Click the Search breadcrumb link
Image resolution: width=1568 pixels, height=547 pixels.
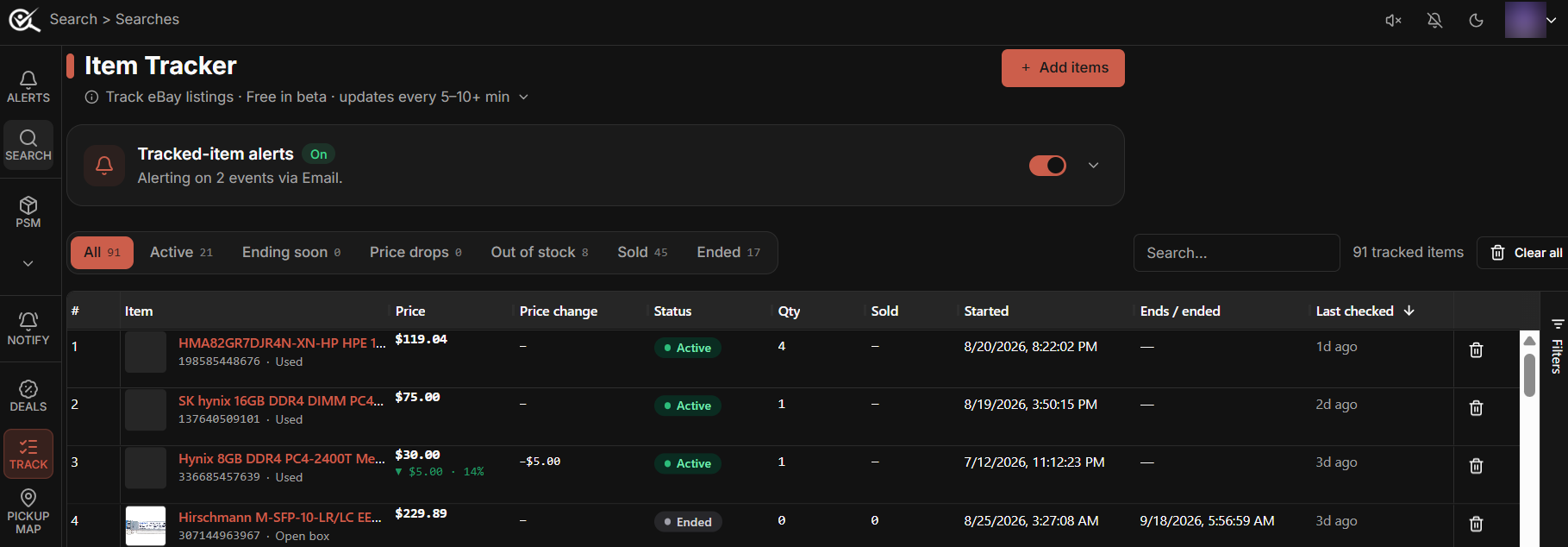coord(73,19)
